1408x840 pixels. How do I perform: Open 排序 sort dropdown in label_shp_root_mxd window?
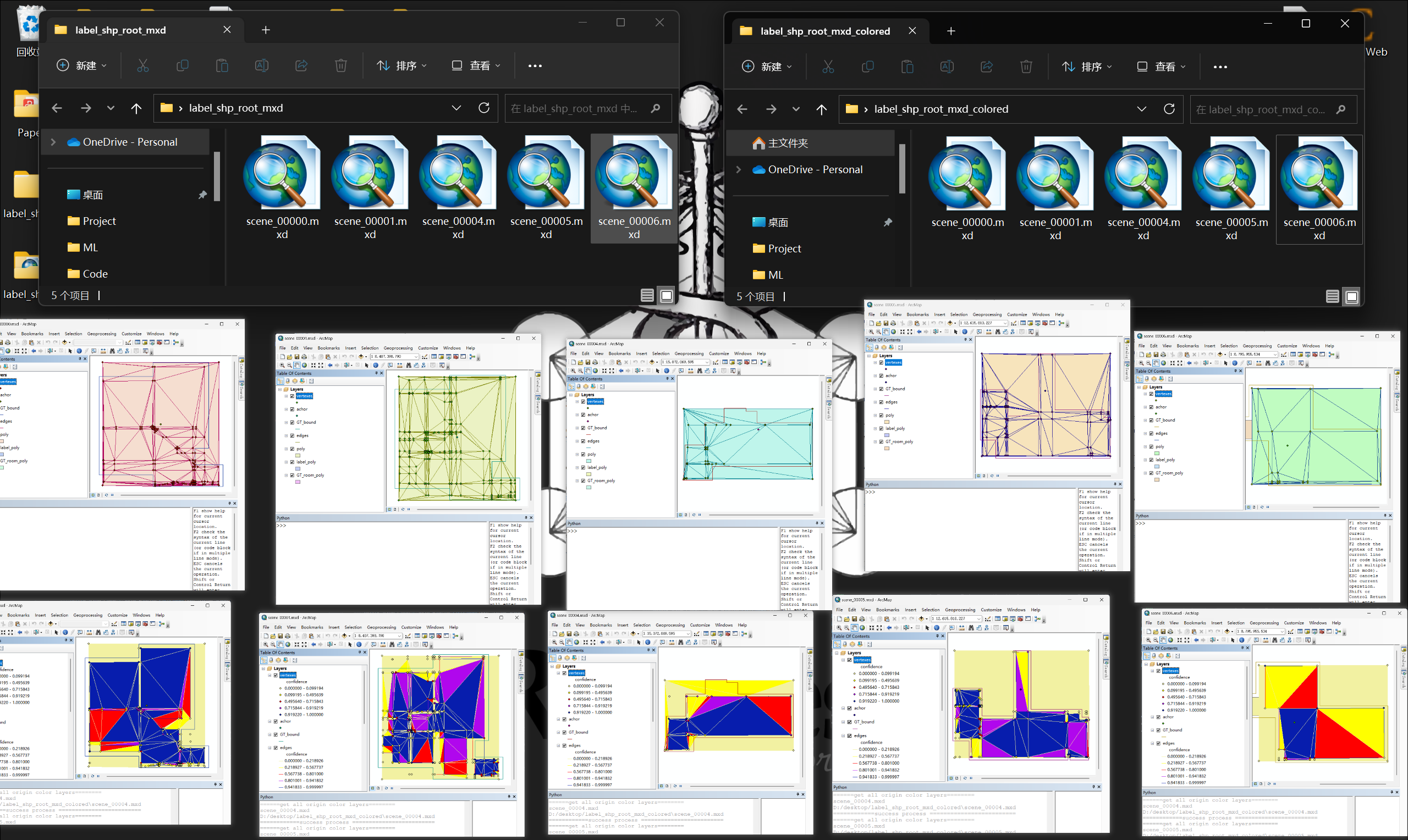click(x=402, y=65)
